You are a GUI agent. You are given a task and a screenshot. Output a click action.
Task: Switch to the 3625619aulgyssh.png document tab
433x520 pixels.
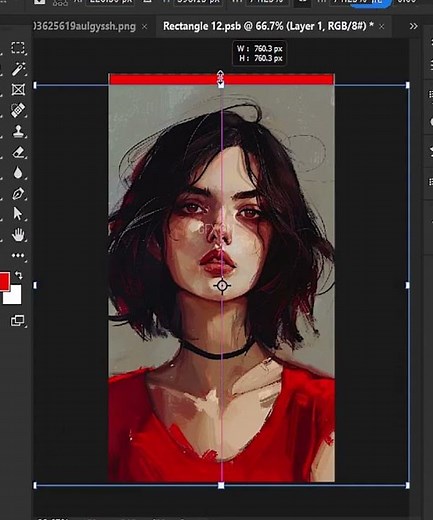[85, 26]
